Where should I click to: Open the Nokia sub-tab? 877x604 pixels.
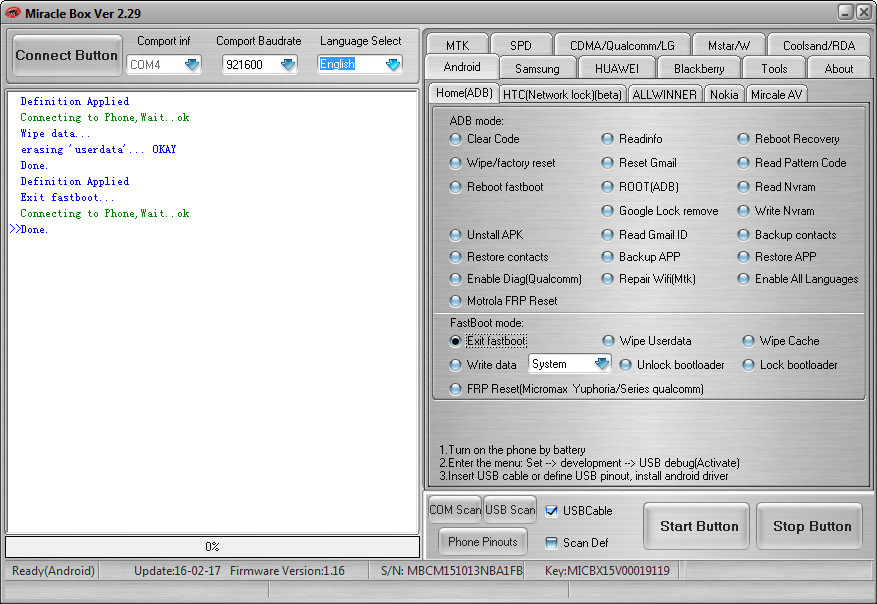pyautogui.click(x=724, y=95)
